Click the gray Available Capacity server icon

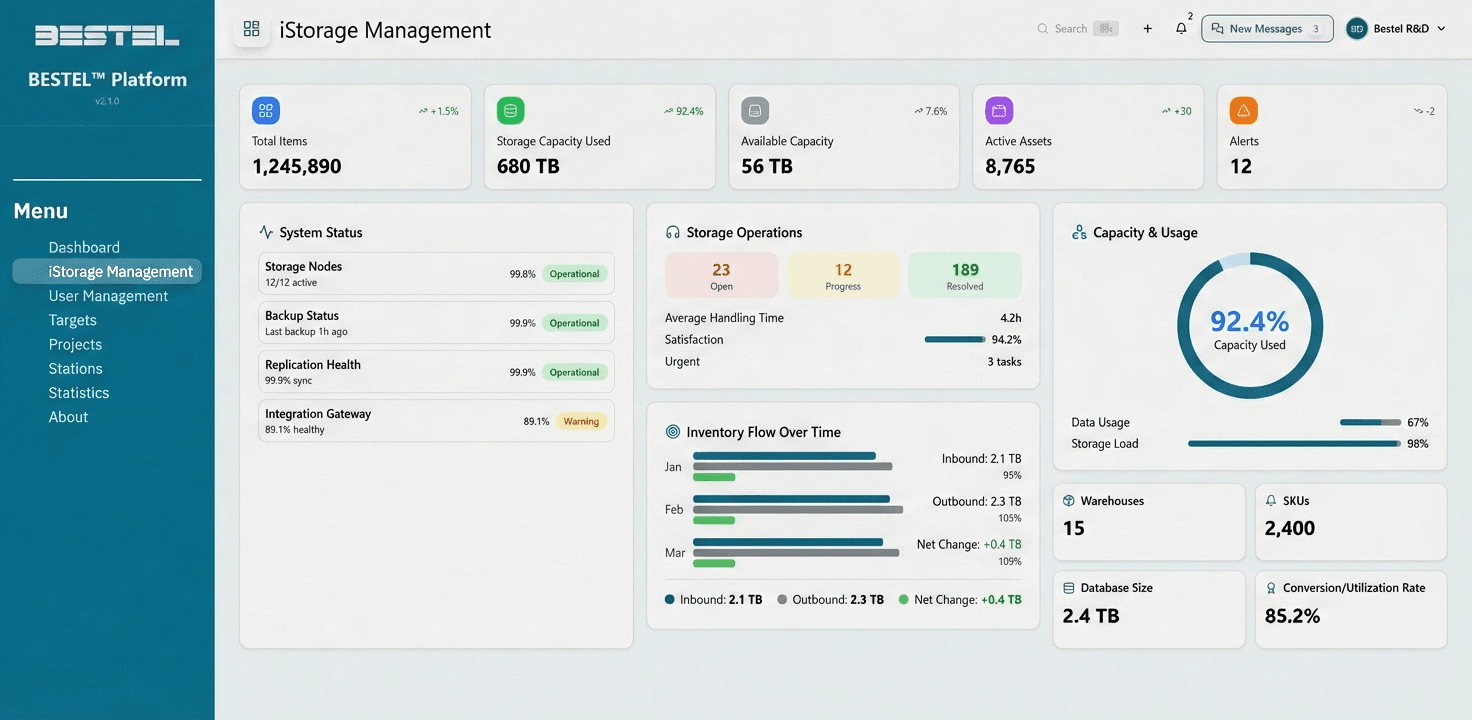754,110
